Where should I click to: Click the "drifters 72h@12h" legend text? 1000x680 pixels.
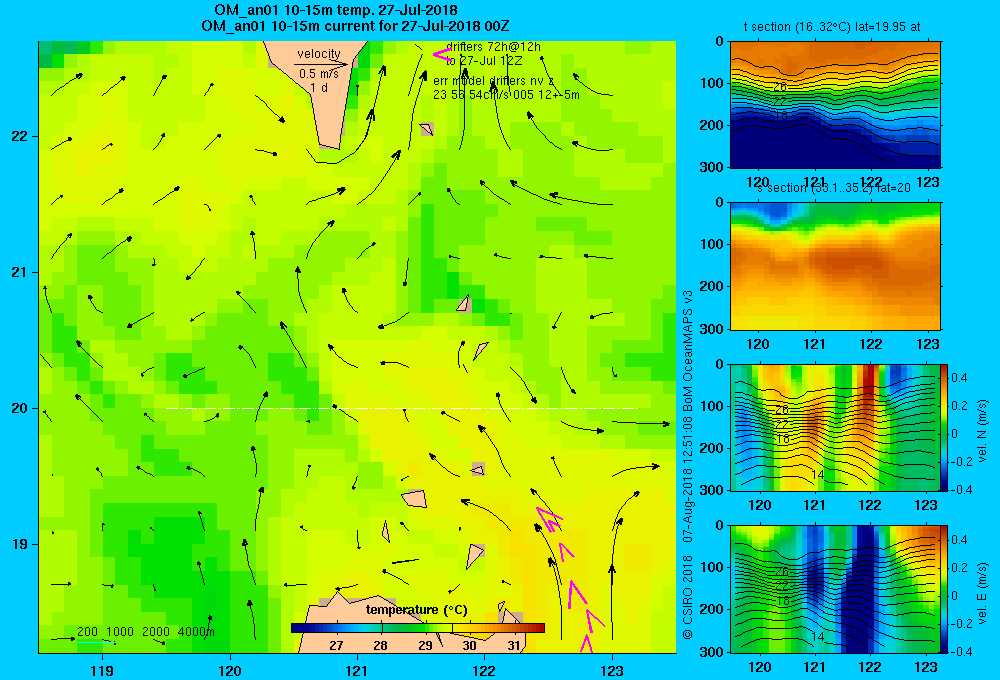[494, 47]
